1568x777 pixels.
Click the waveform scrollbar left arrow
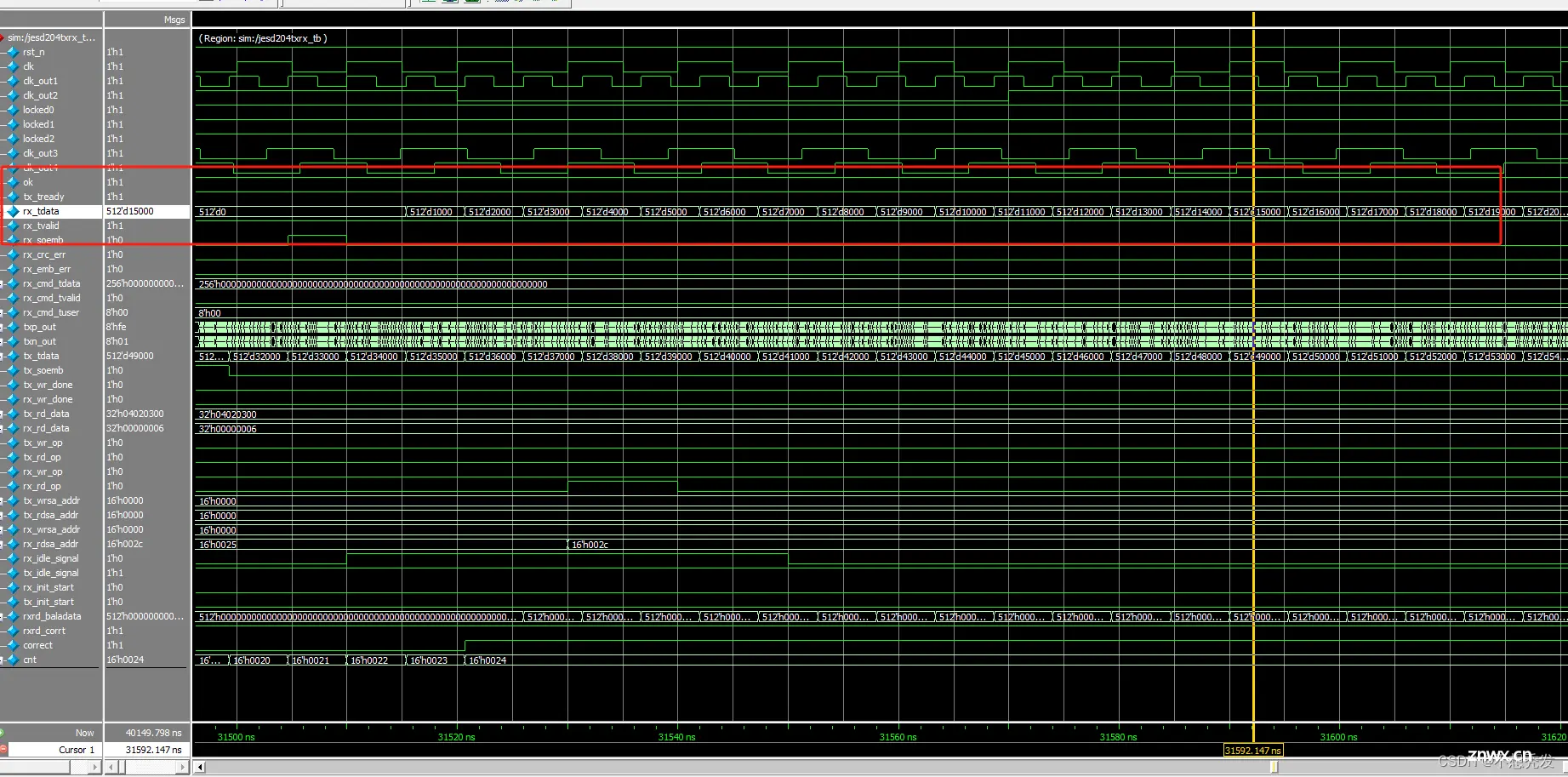click(x=200, y=767)
